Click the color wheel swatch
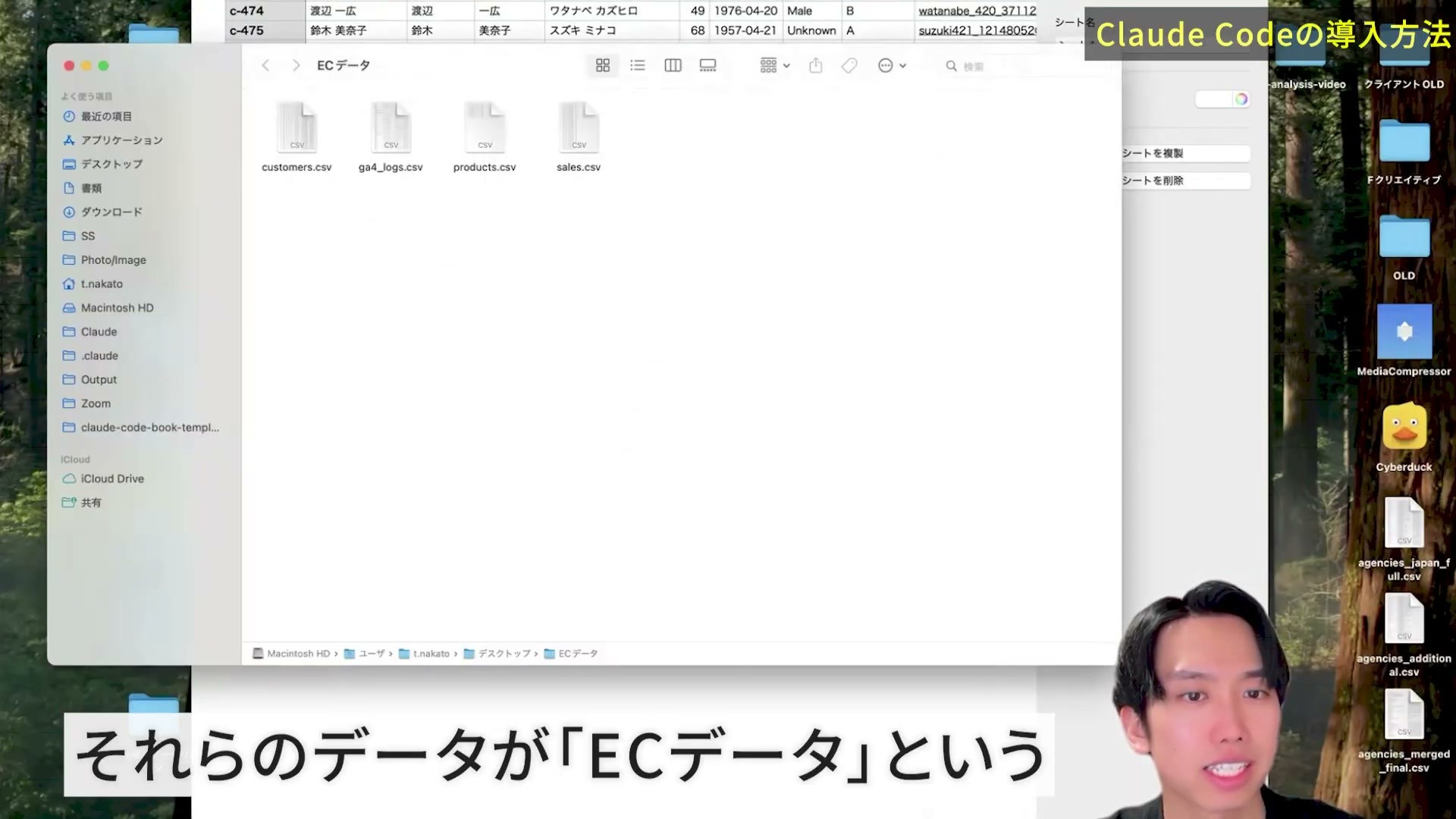The width and height of the screenshot is (1456, 819). coord(1241,99)
